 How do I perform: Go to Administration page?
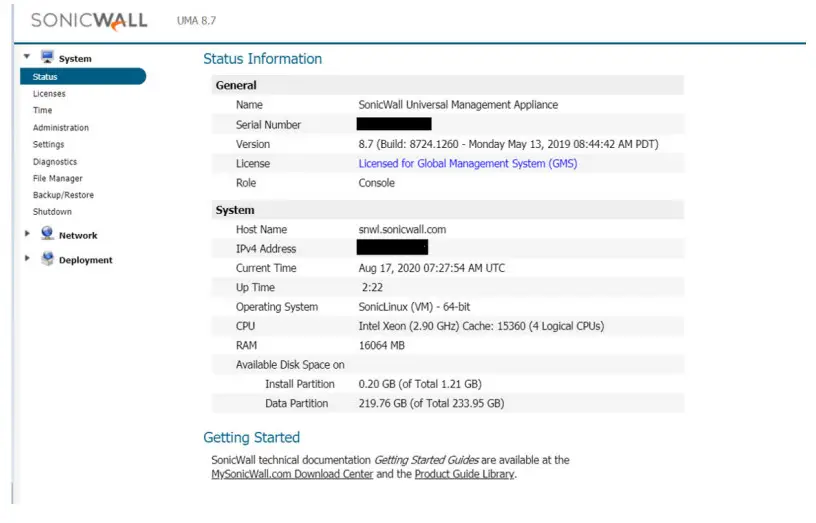tap(61, 127)
